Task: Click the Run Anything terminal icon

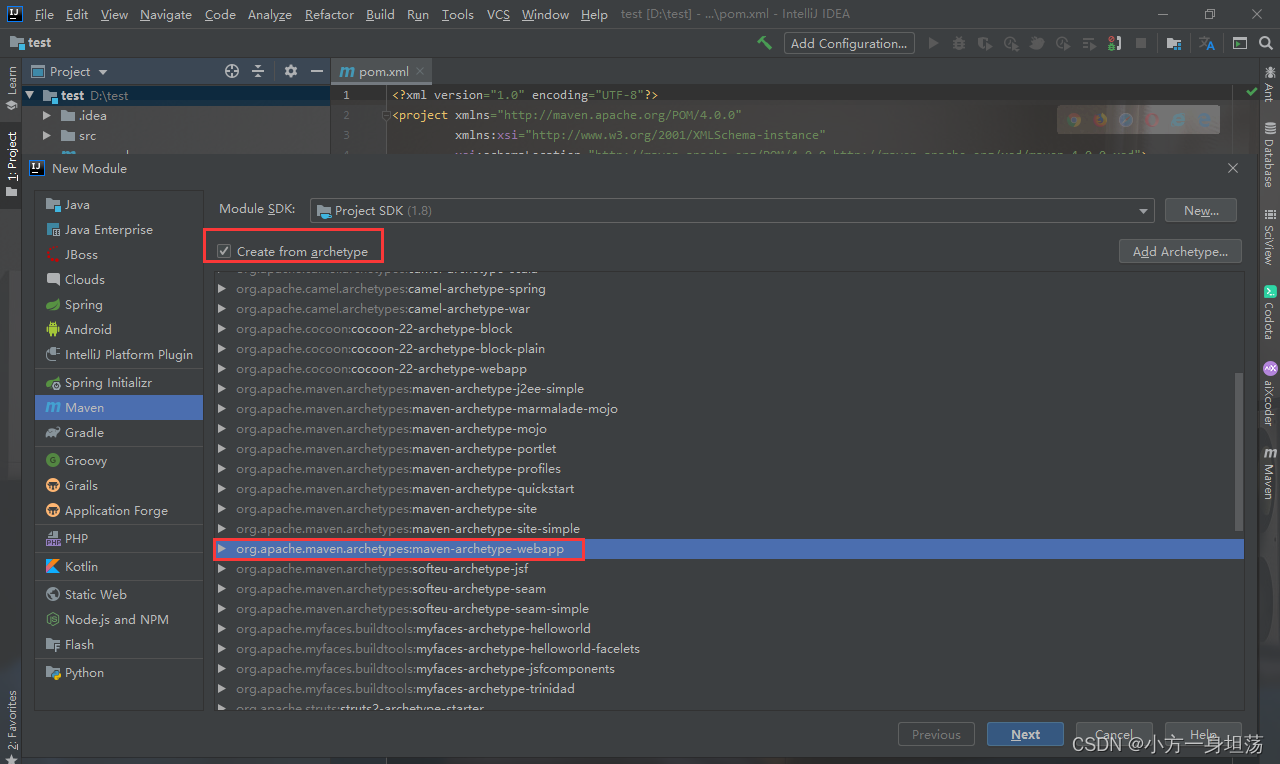Action: [x=1240, y=43]
